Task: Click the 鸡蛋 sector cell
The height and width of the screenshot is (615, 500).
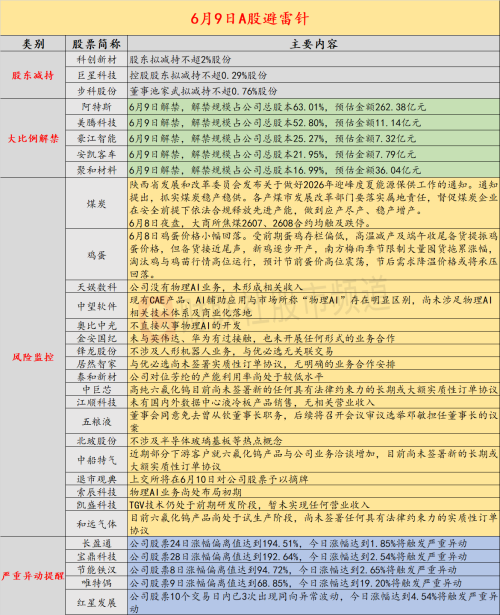Action: [96, 255]
